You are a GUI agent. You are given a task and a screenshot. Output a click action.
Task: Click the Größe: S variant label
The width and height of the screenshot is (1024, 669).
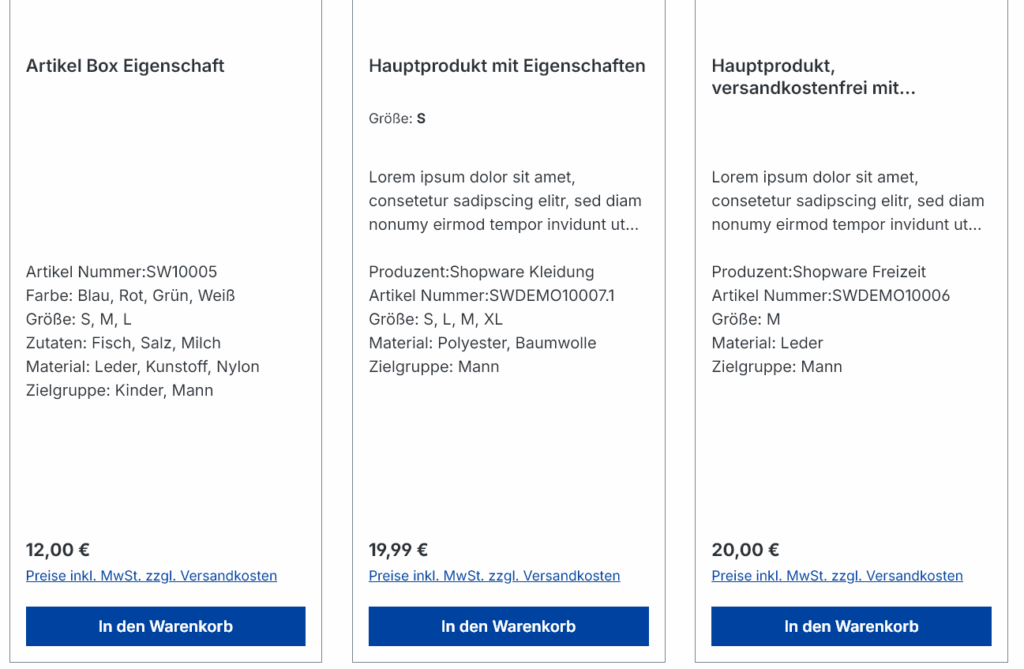(397, 118)
